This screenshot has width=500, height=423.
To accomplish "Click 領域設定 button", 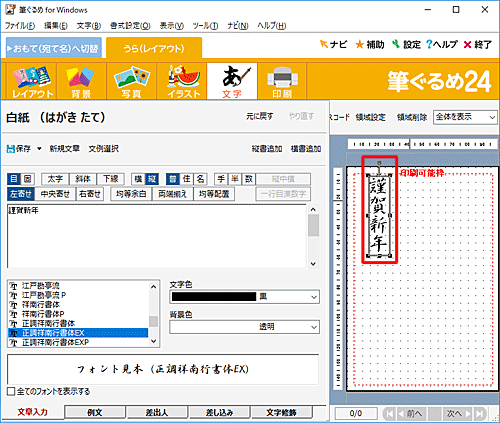I will tap(371, 117).
